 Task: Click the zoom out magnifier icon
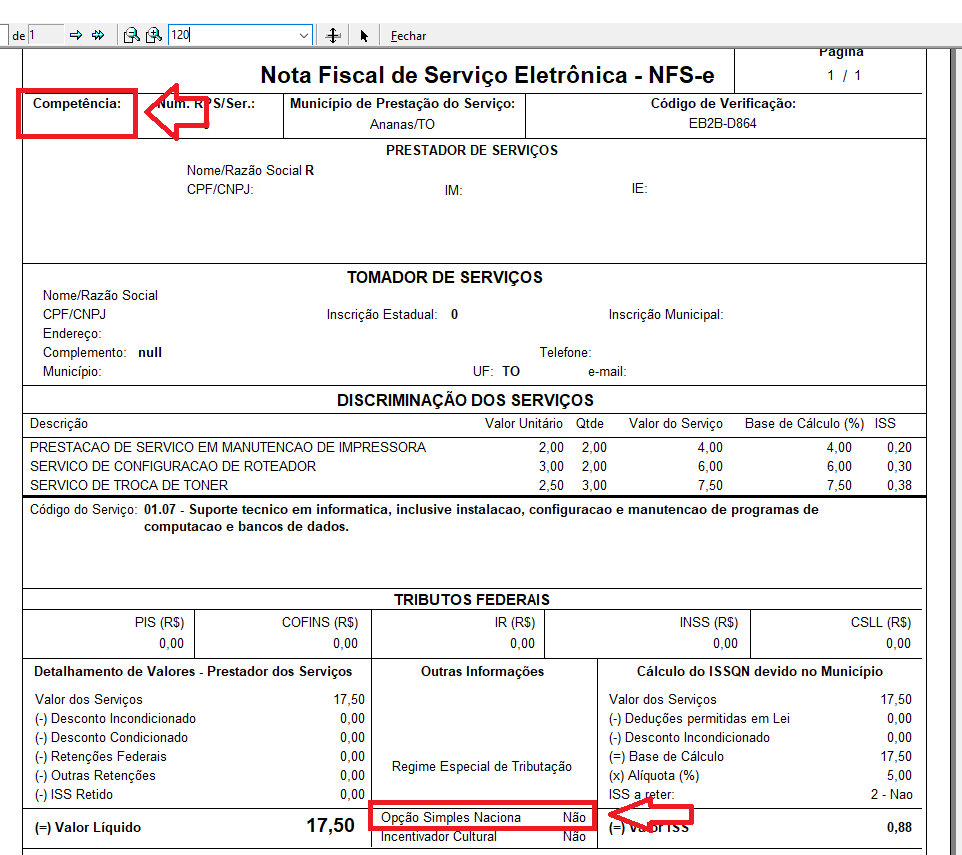(x=131, y=36)
